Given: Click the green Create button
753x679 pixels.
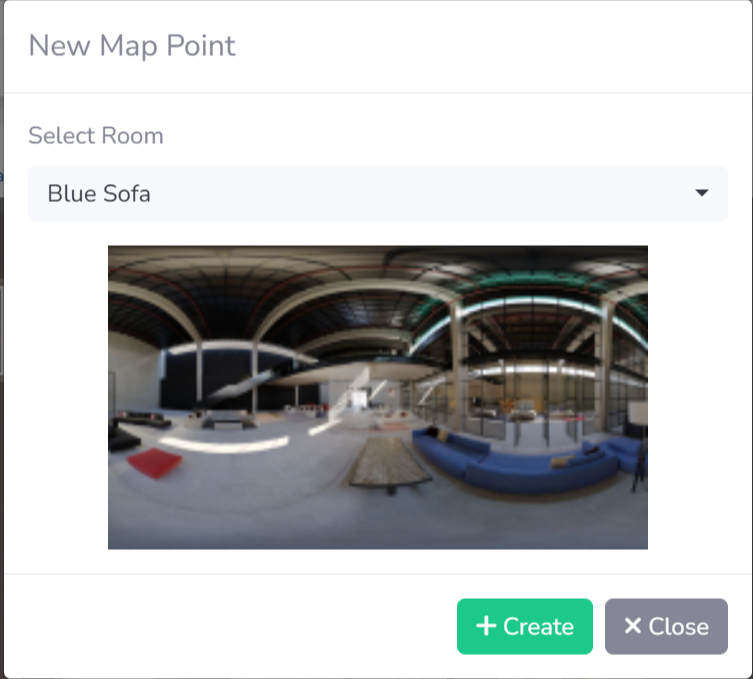Looking at the screenshot, I should coord(524,626).
